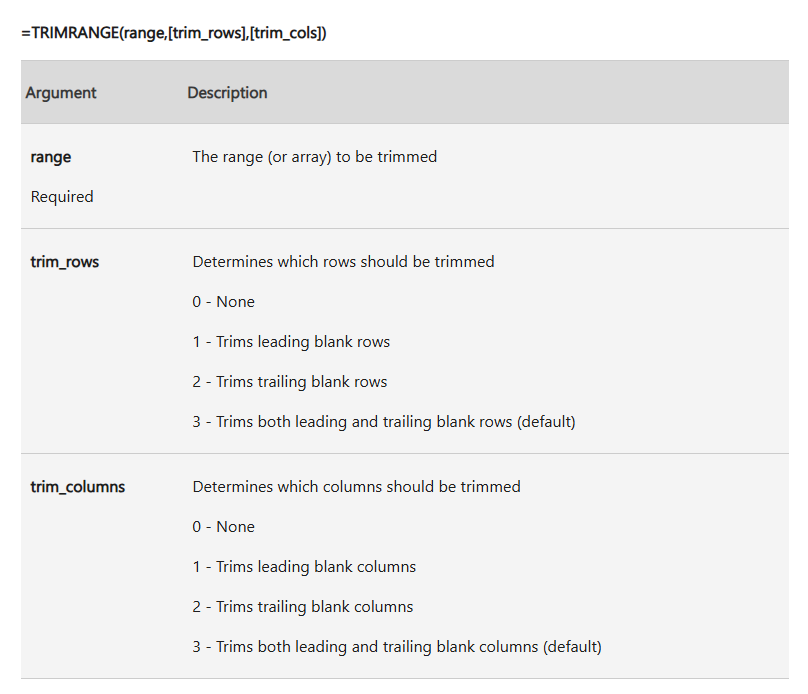Click the Description column header
Screen dimensions: 808x694
point(227,93)
